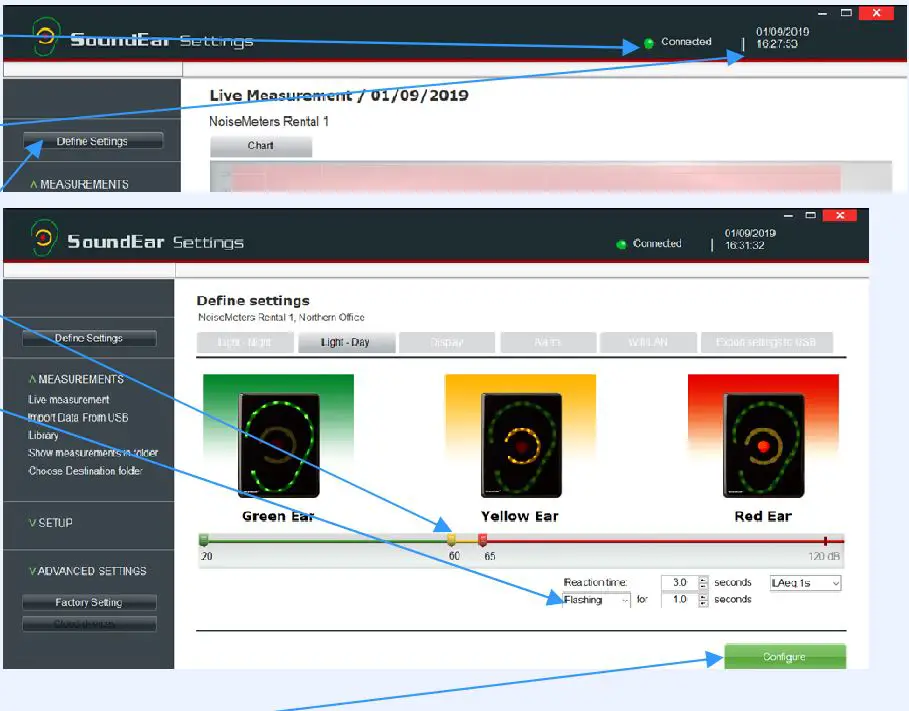Switch to the Alarm tab
Screen dimensions: 909x711
pos(548,342)
